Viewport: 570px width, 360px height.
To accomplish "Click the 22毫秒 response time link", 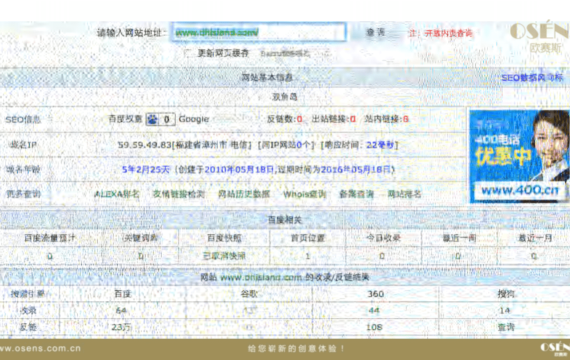I will pyautogui.click(x=380, y=145).
